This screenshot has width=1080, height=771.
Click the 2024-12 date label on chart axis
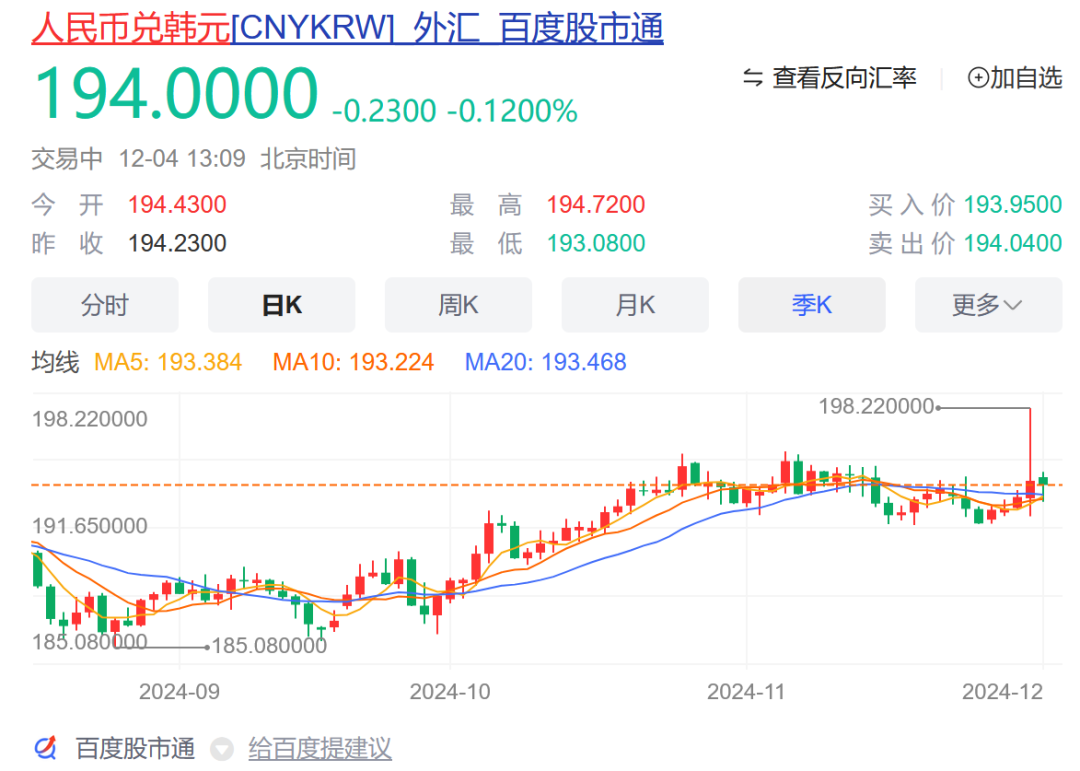tap(1003, 691)
